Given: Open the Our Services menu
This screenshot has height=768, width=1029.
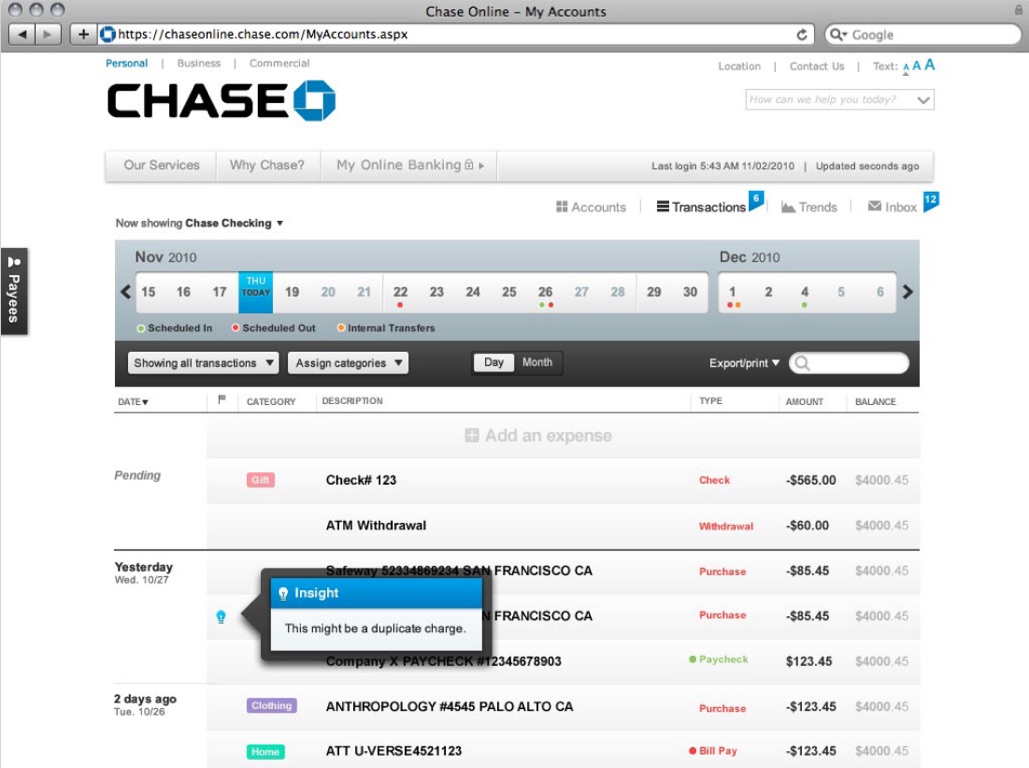Looking at the screenshot, I should click(x=161, y=165).
